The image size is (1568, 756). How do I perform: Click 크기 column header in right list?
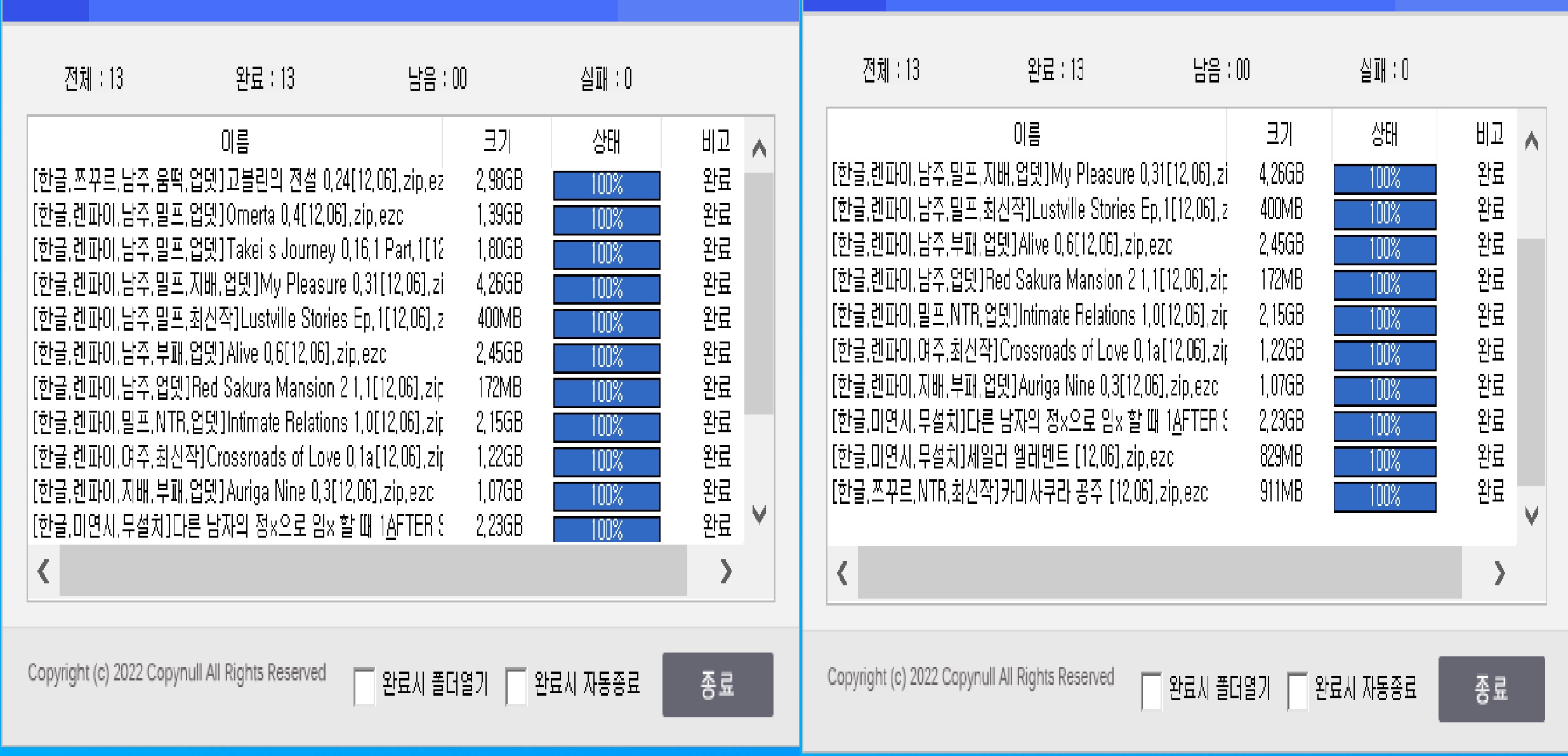[1279, 134]
